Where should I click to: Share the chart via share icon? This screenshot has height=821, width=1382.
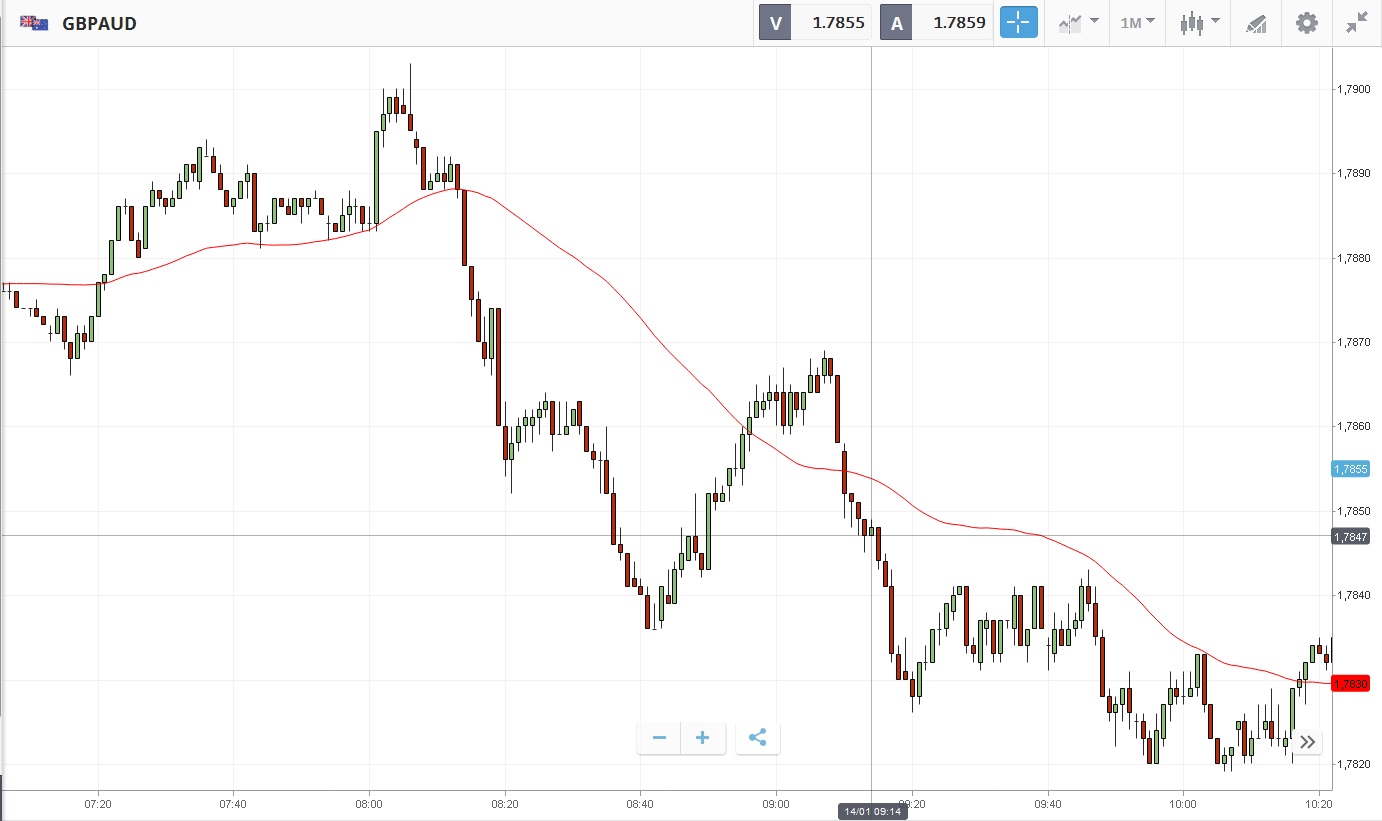tap(757, 738)
